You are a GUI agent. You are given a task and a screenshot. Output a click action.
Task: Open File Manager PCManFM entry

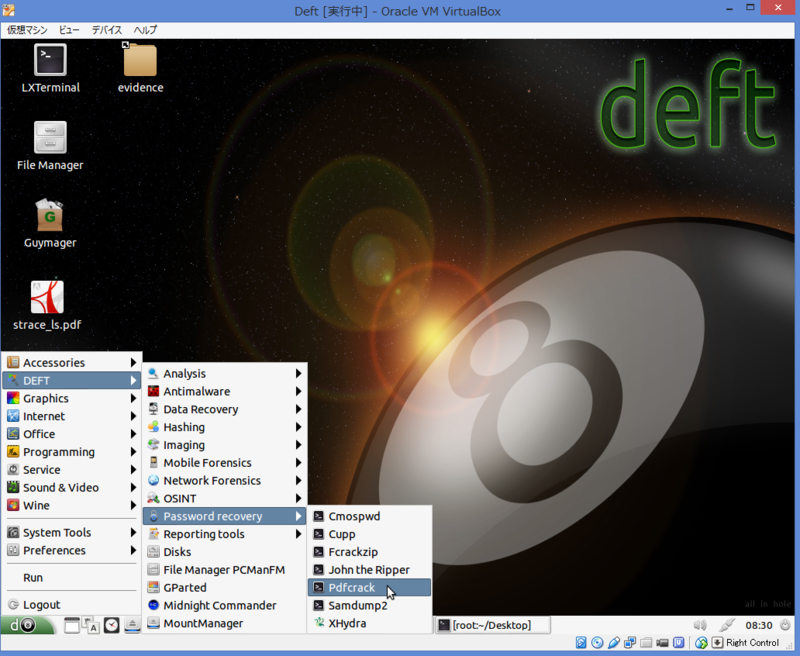point(224,570)
